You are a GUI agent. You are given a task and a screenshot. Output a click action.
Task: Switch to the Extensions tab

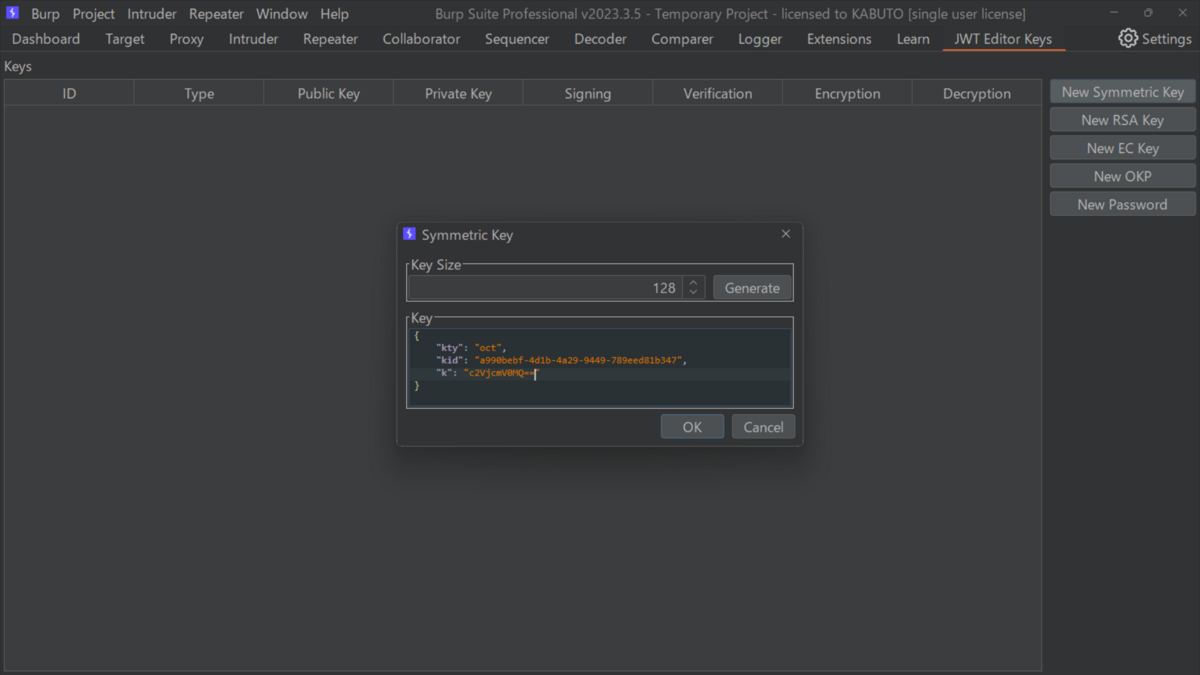click(839, 39)
